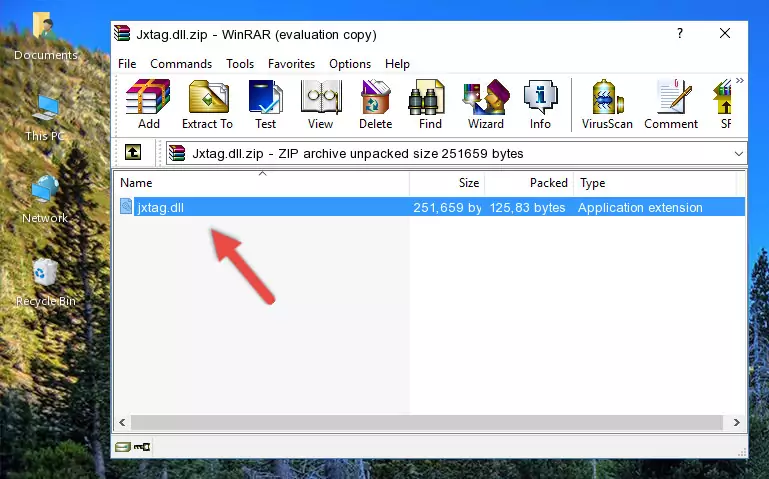This screenshot has width=769, height=479.
Task: Go up one folder level
Action: pos(133,152)
